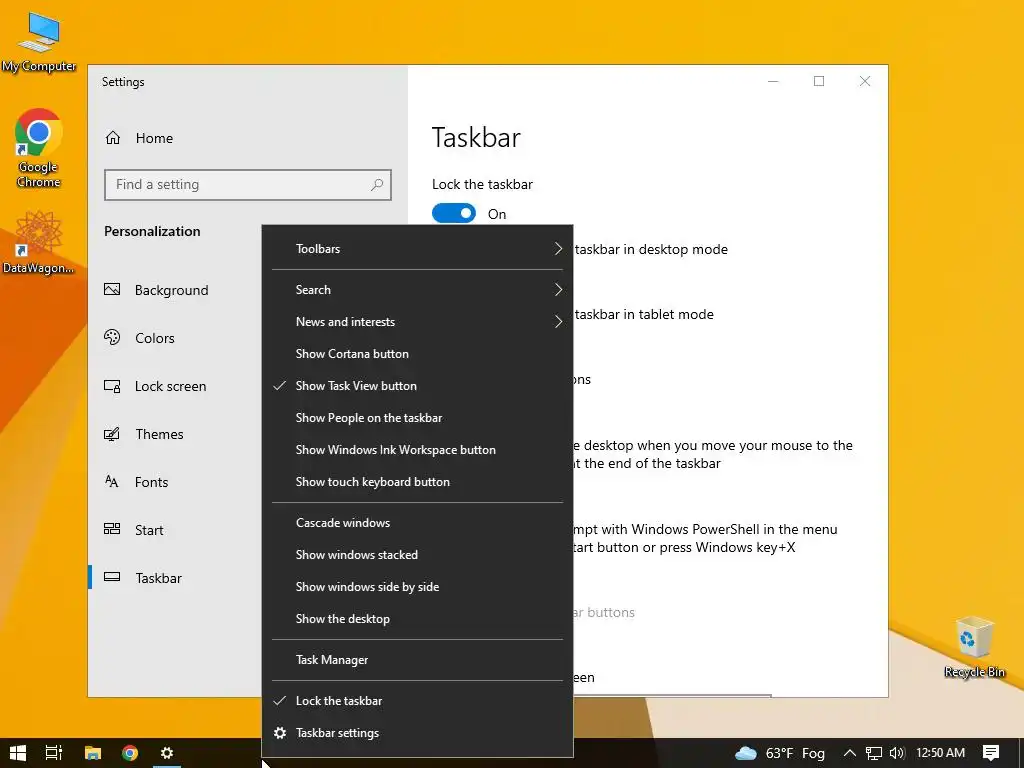This screenshot has width=1024, height=768.
Task: Open Lock screen settings page
Action: click(x=155, y=386)
